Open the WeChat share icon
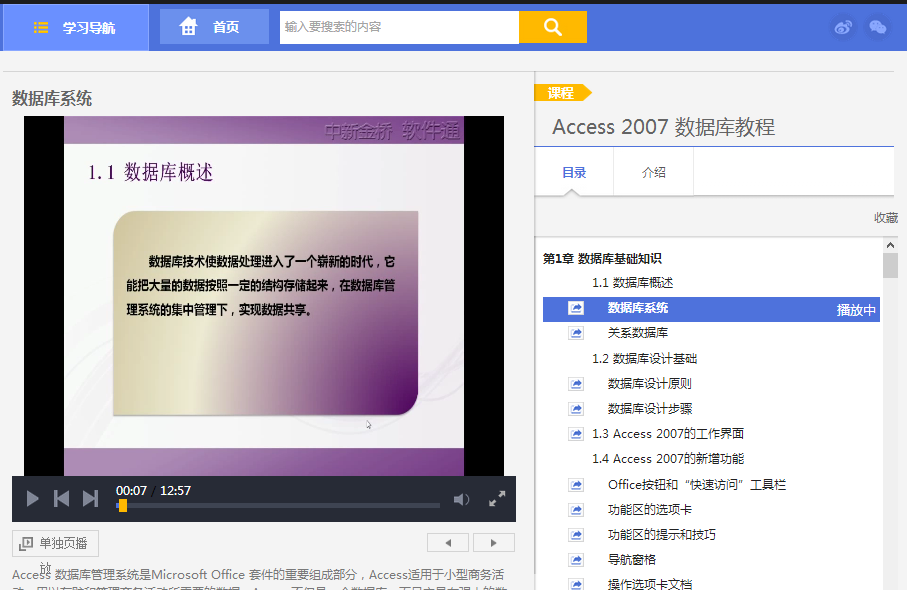 pos(877,27)
